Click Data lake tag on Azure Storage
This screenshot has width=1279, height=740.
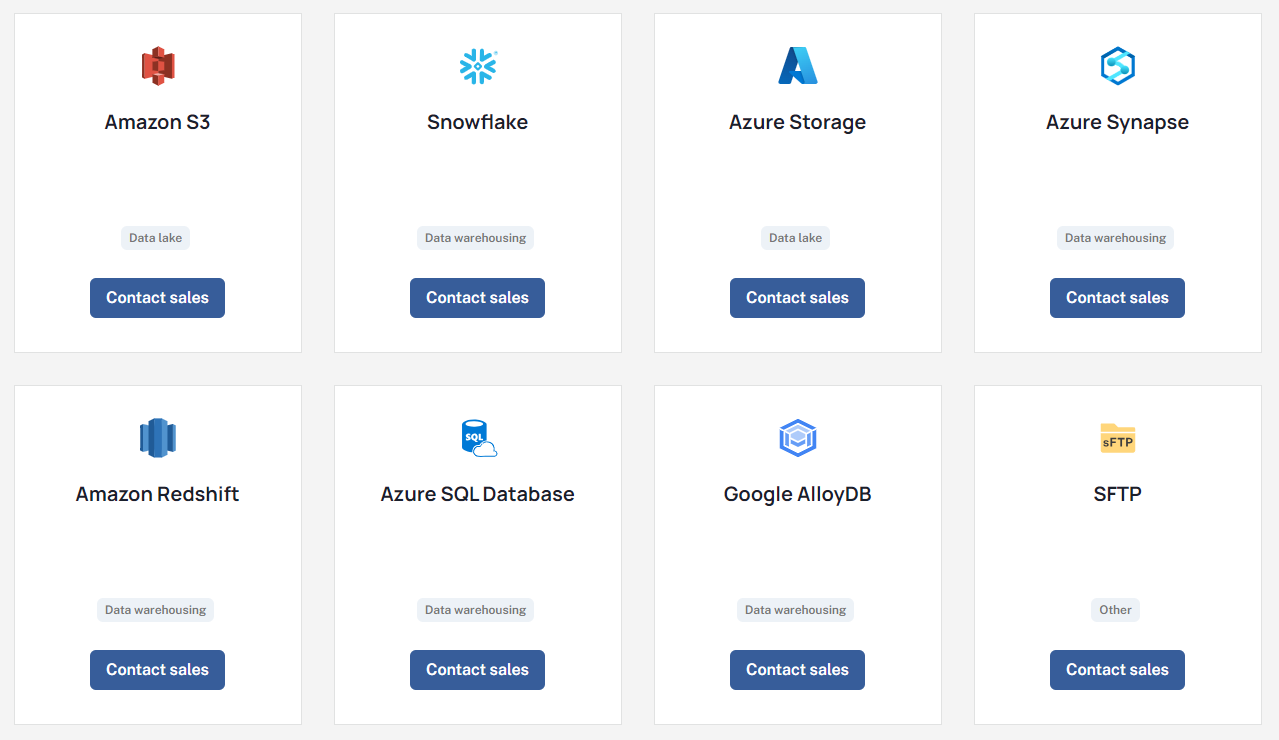point(795,238)
